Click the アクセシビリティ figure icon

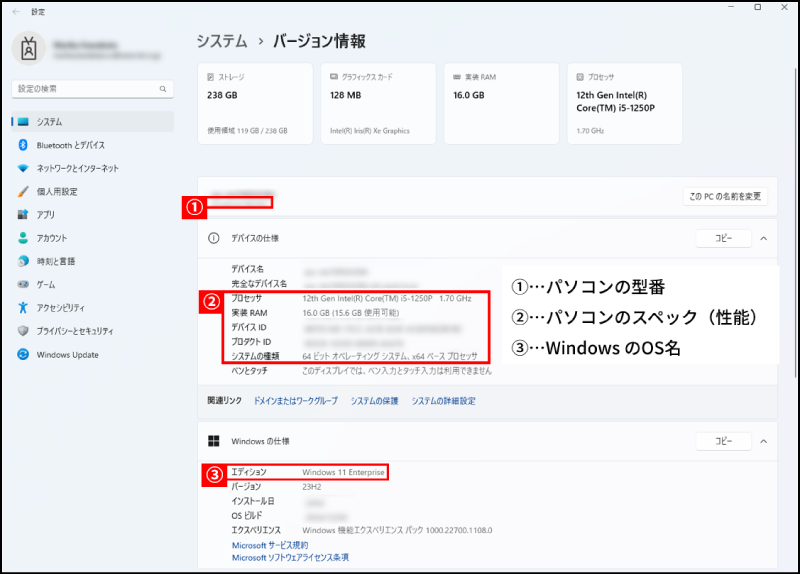click(x=23, y=308)
